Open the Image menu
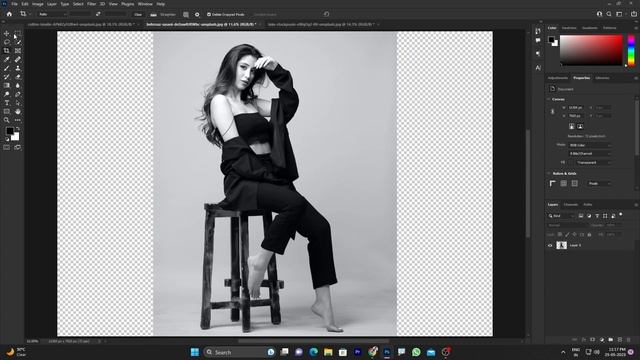640x360 pixels. [x=38, y=4]
